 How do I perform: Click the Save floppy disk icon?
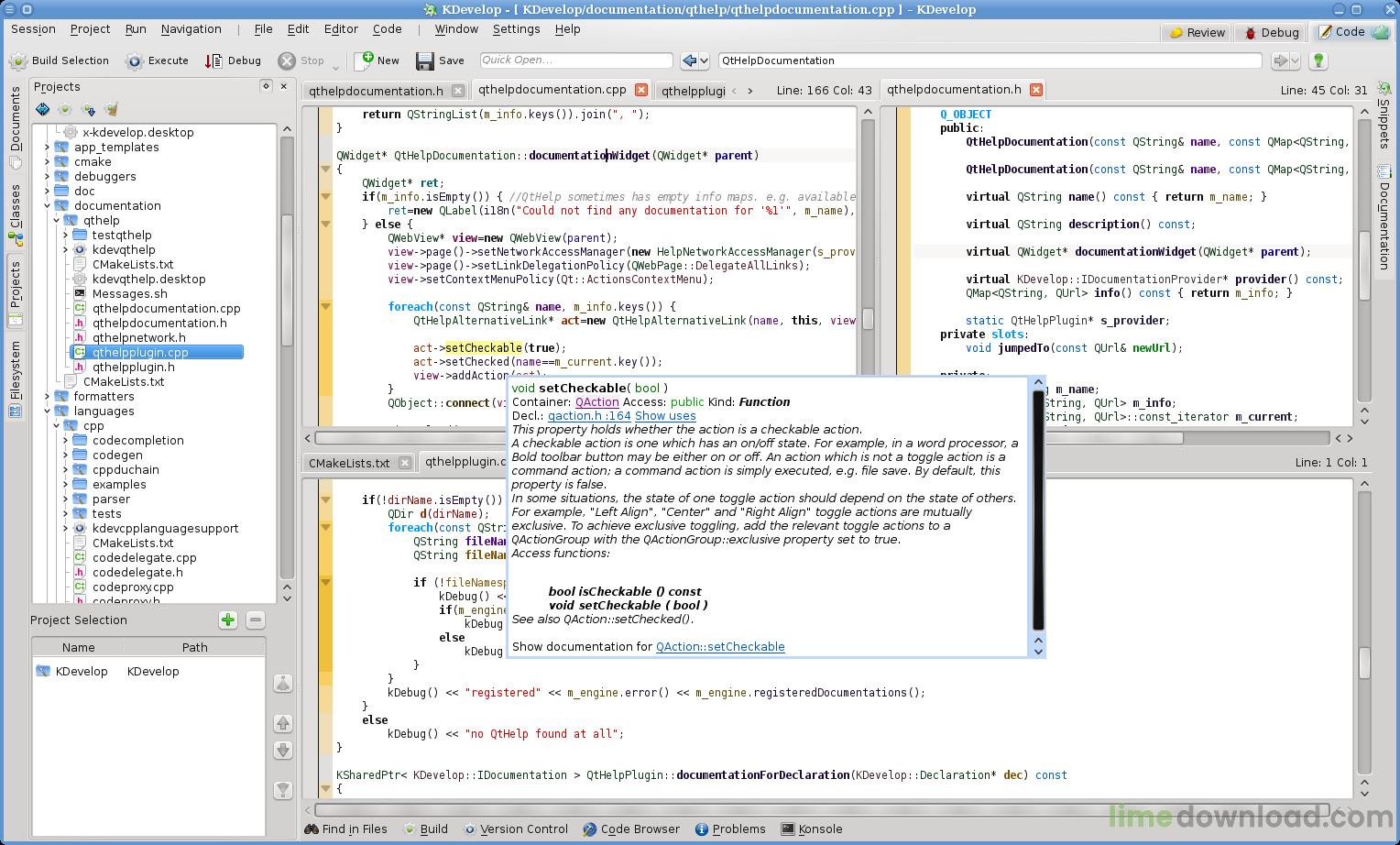425,61
